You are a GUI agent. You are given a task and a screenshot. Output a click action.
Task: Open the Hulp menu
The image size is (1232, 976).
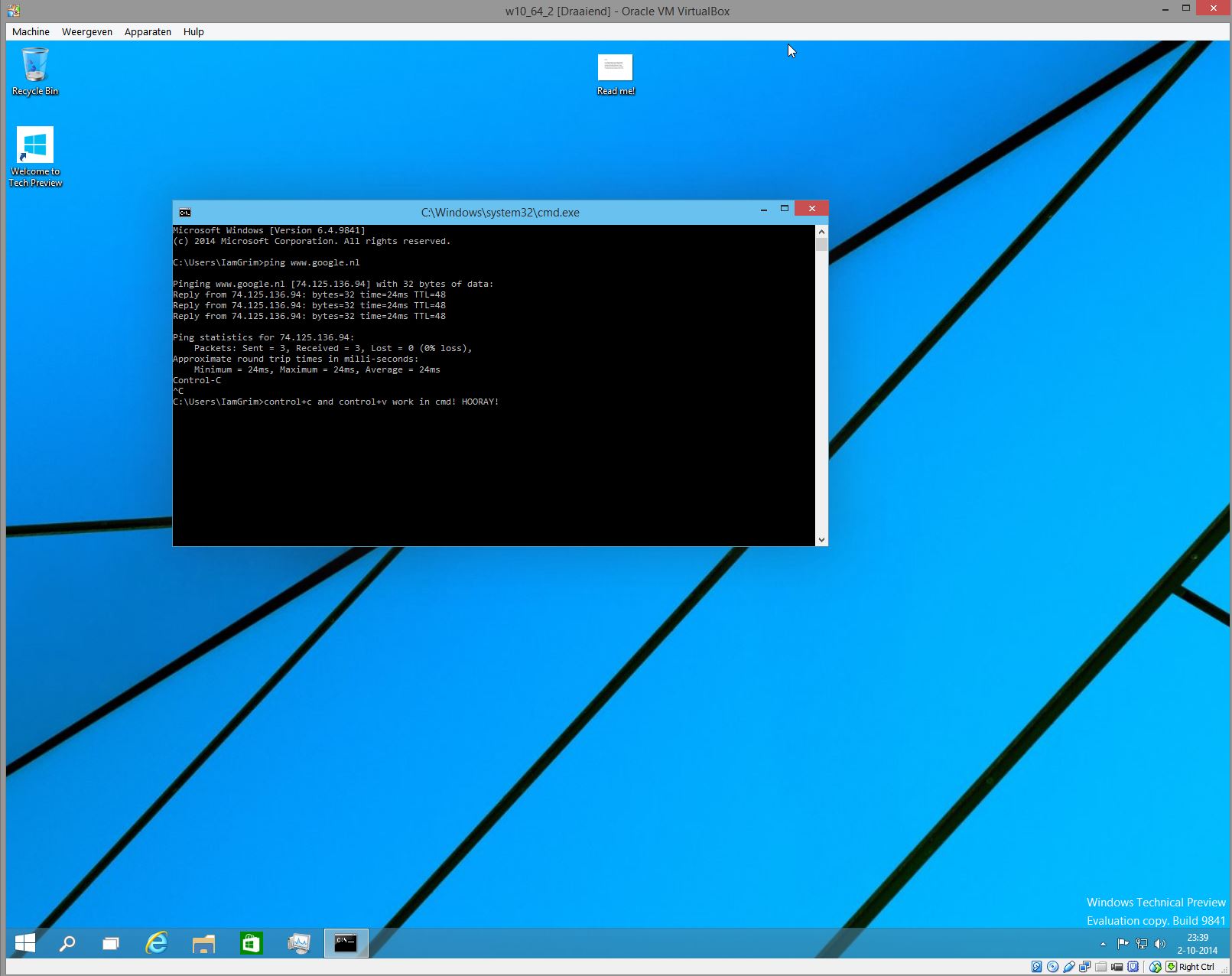(193, 31)
